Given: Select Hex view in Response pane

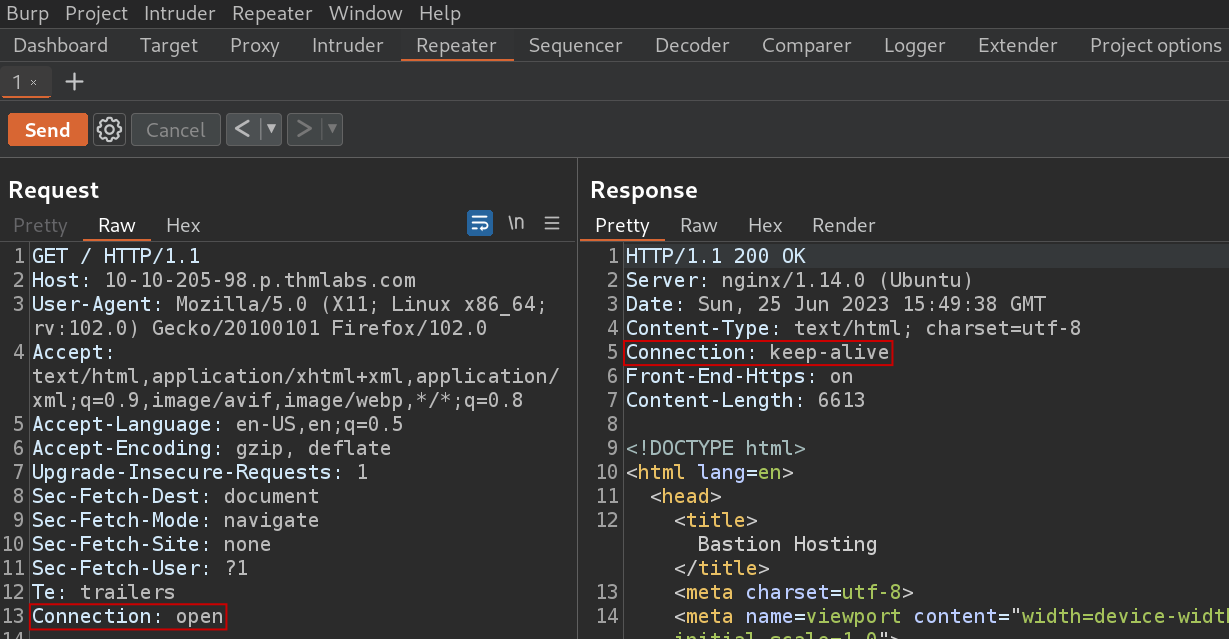Looking at the screenshot, I should [x=765, y=225].
